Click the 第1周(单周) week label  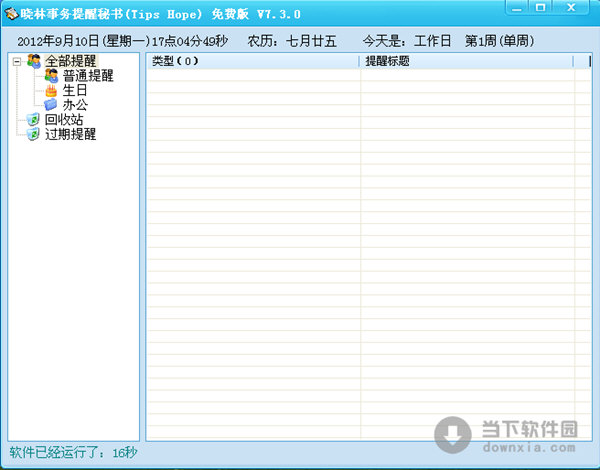499,41
